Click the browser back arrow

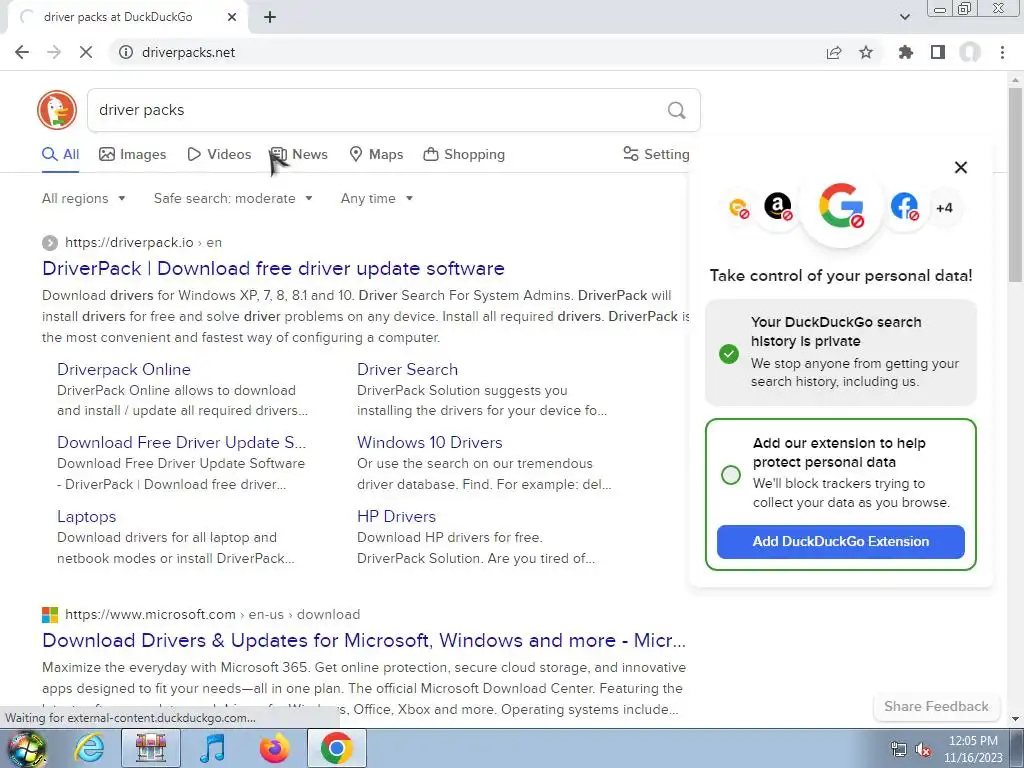22,52
